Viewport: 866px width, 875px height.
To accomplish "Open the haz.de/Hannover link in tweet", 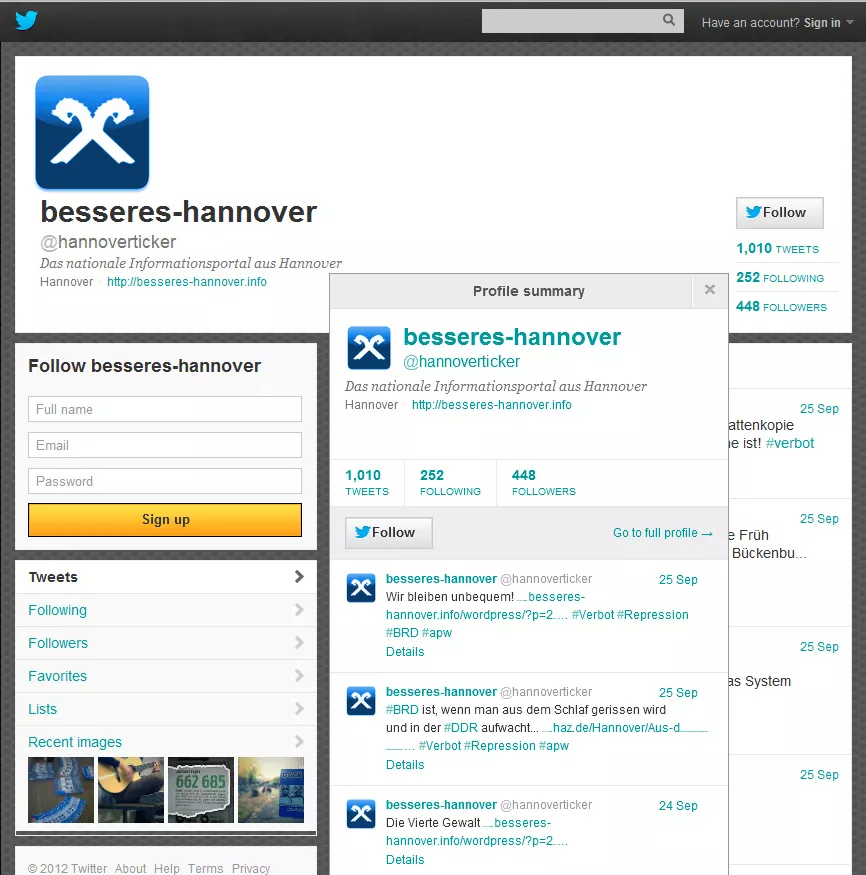I will (624, 728).
